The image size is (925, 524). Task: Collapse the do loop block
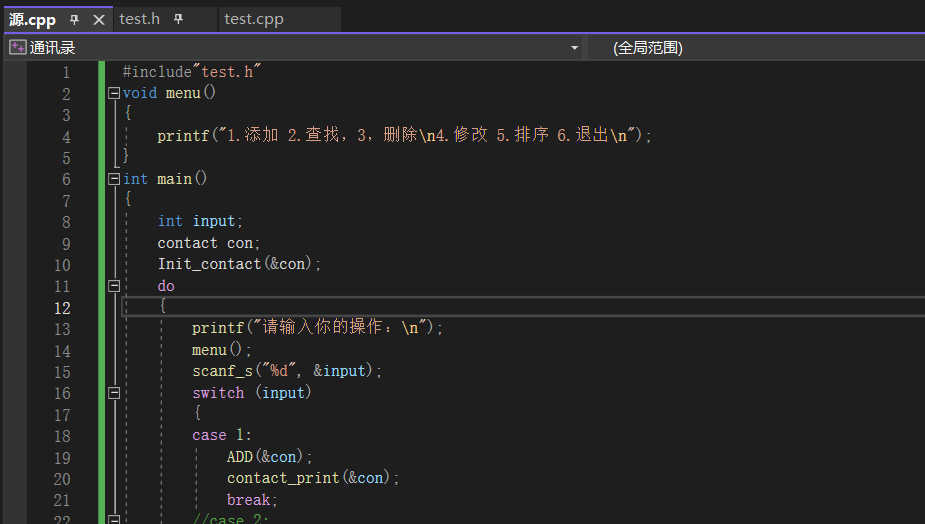(x=113, y=286)
